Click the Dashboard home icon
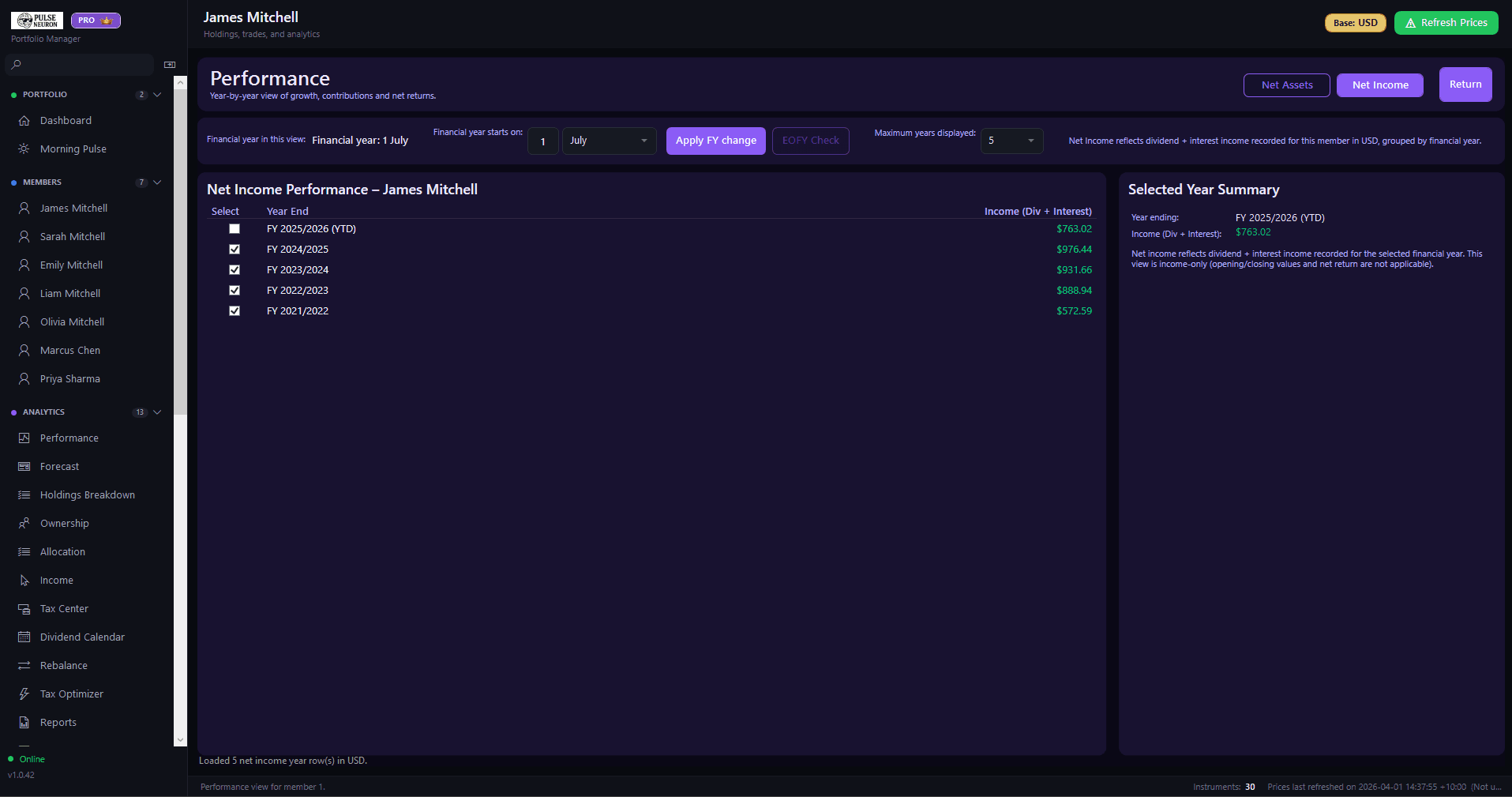This screenshot has height=797, width=1512. 24,121
